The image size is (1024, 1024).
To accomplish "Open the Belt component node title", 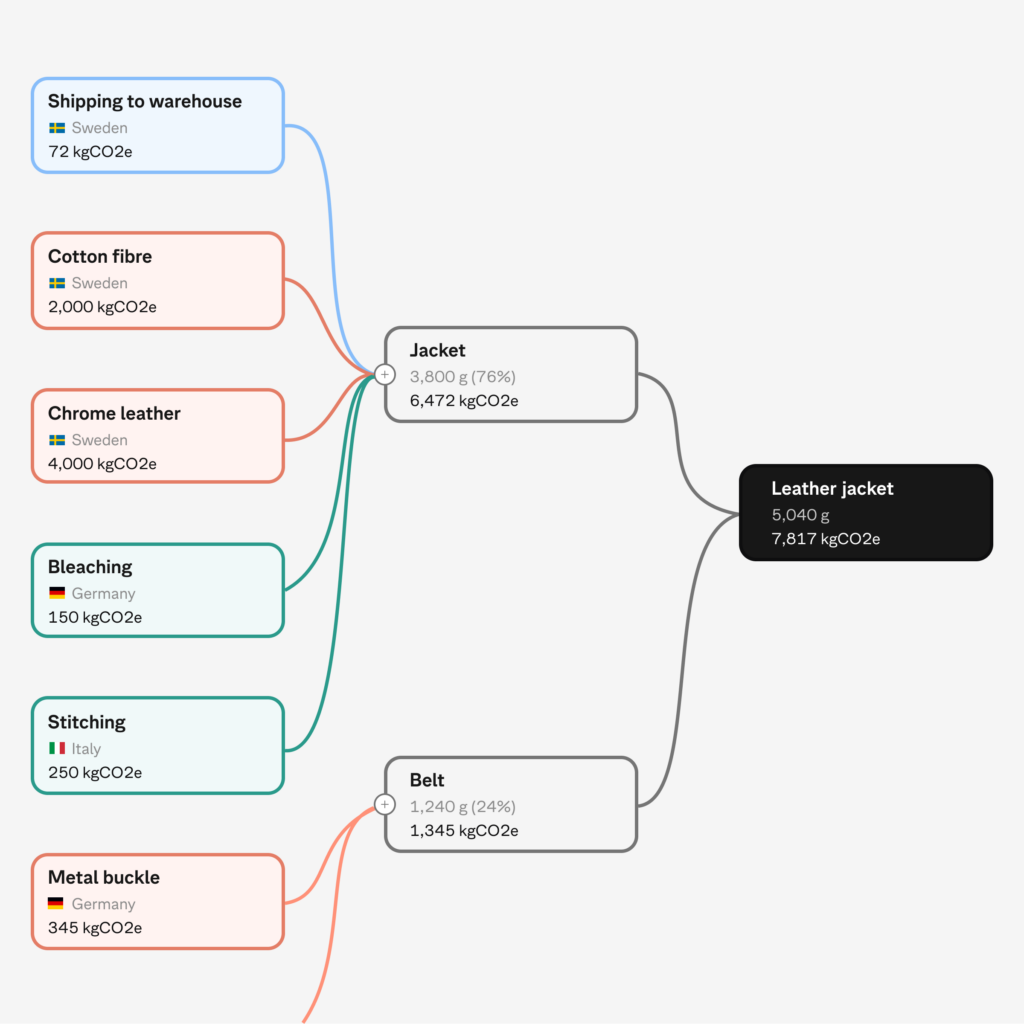I will pos(427,780).
